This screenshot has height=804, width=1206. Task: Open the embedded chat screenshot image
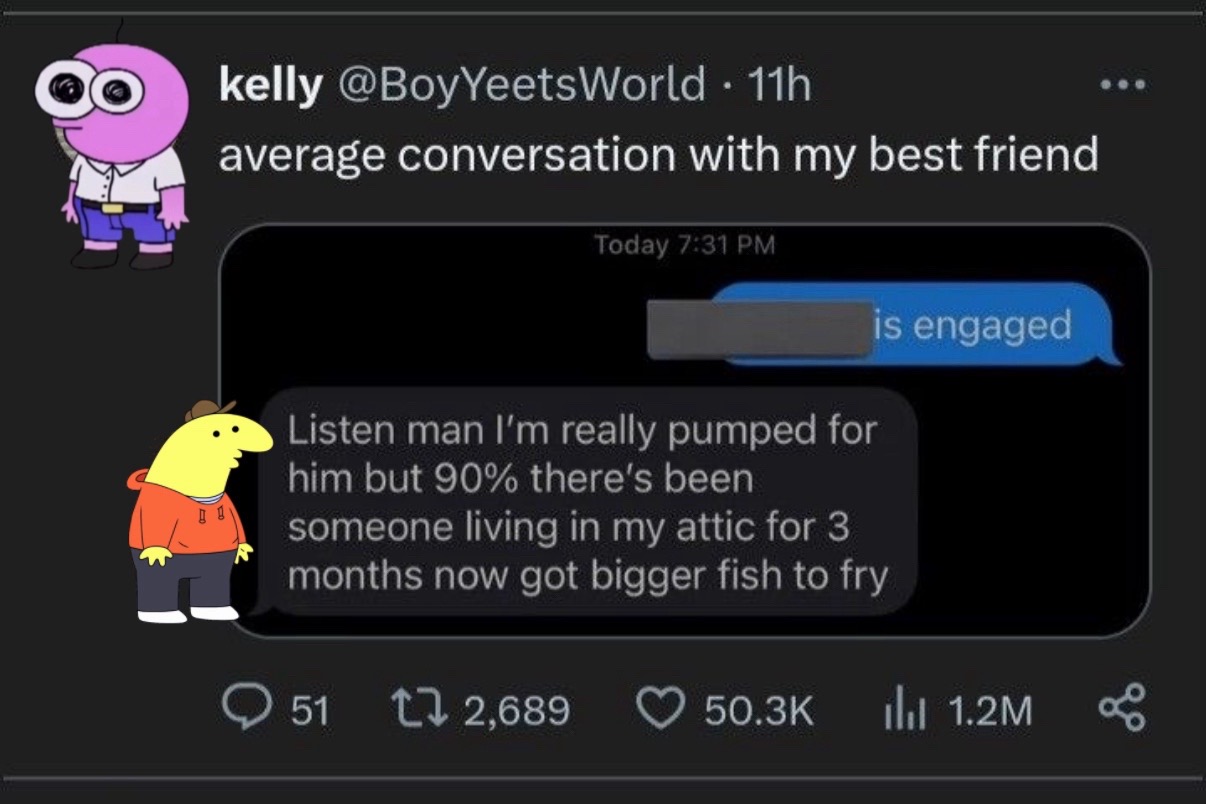(x=685, y=430)
